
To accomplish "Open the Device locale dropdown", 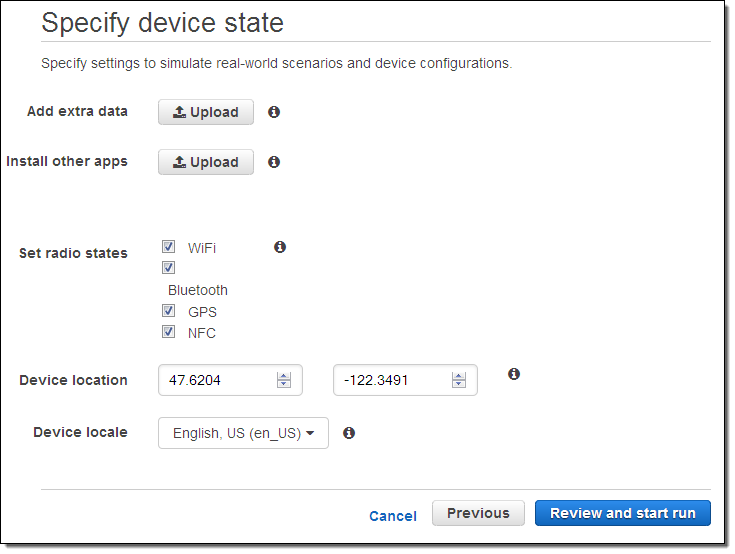I will coord(243,433).
